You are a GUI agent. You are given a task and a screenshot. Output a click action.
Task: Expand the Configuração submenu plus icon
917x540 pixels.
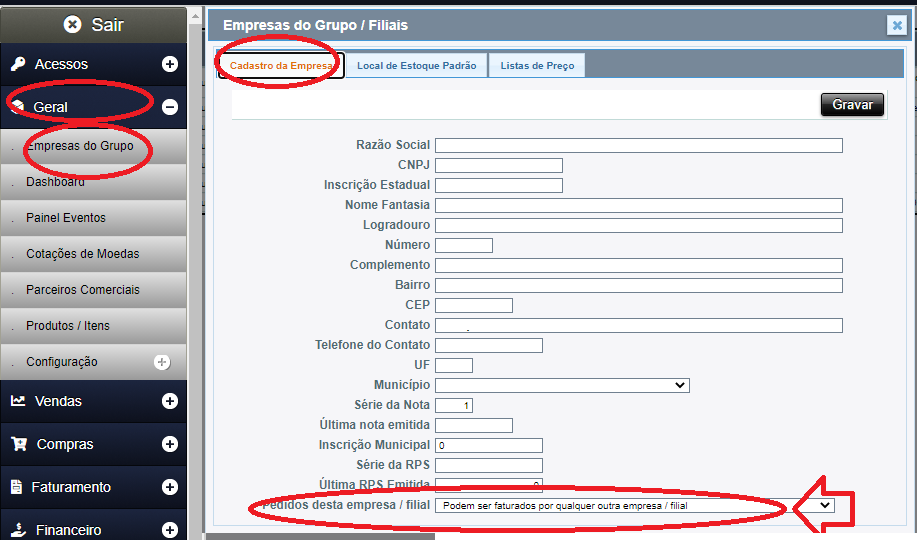point(162,362)
